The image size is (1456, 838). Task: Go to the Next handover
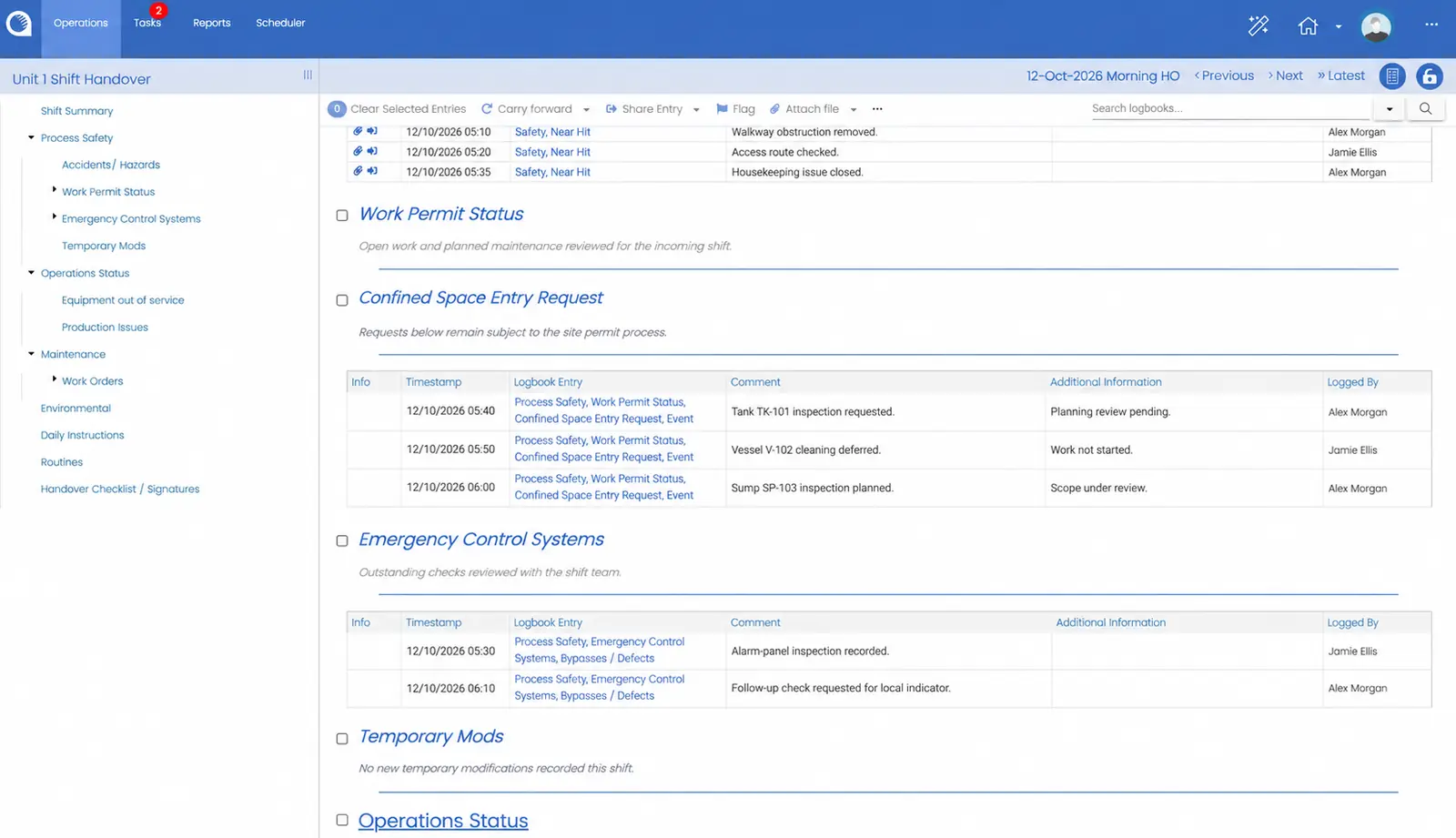coord(1285,76)
